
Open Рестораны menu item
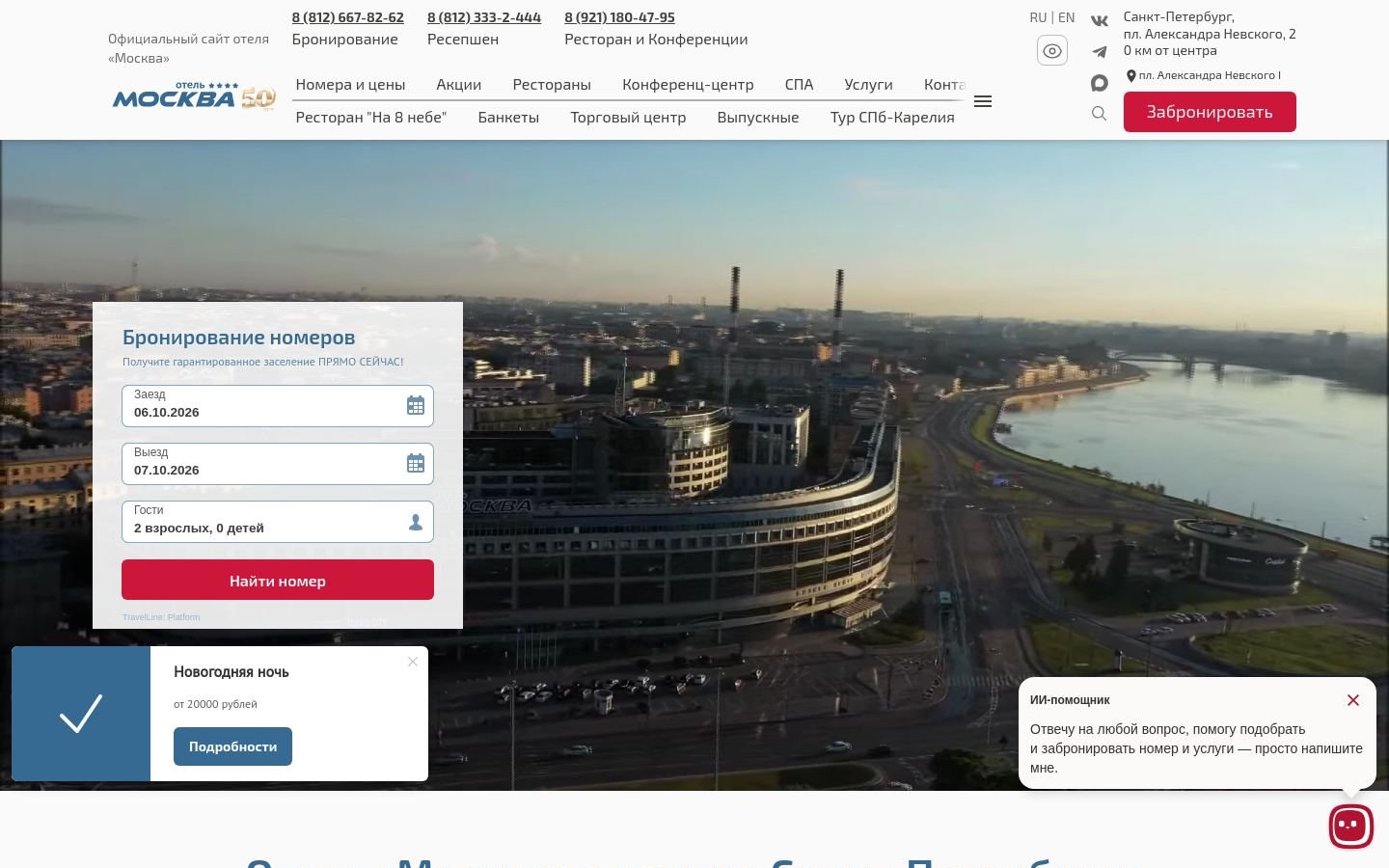[x=552, y=84]
